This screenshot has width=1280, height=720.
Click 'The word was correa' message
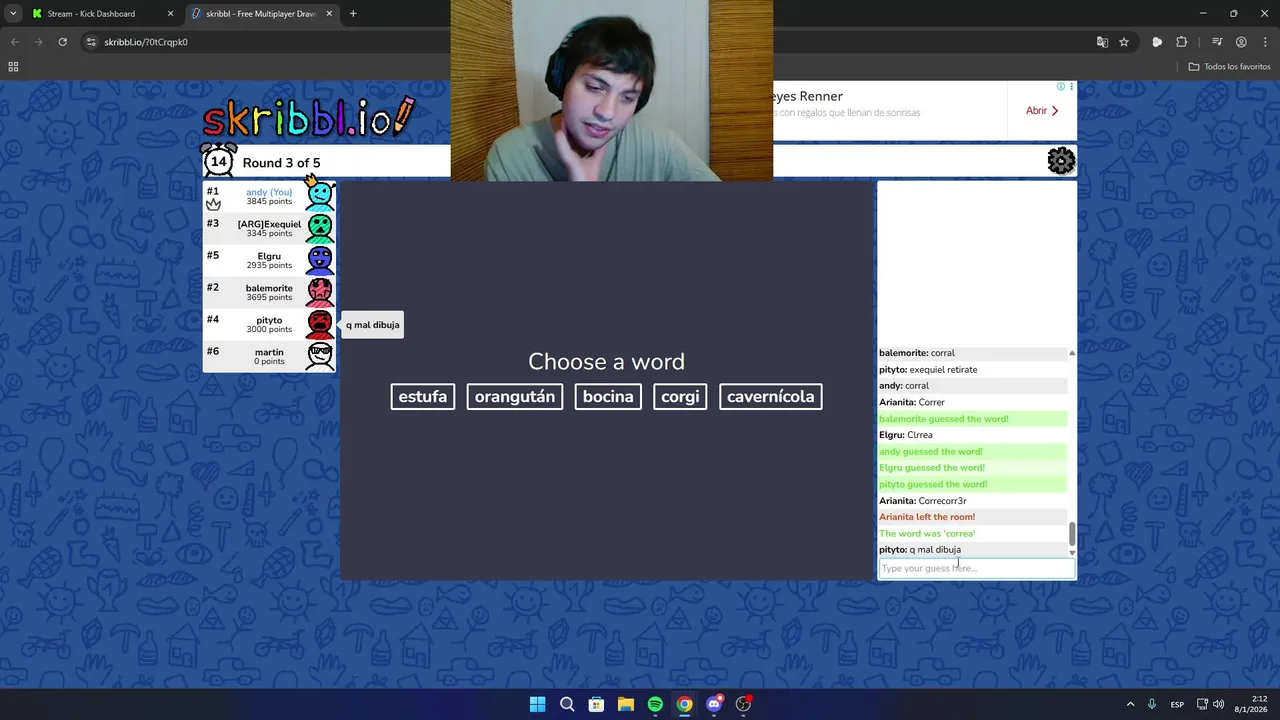pyautogui.click(x=927, y=533)
